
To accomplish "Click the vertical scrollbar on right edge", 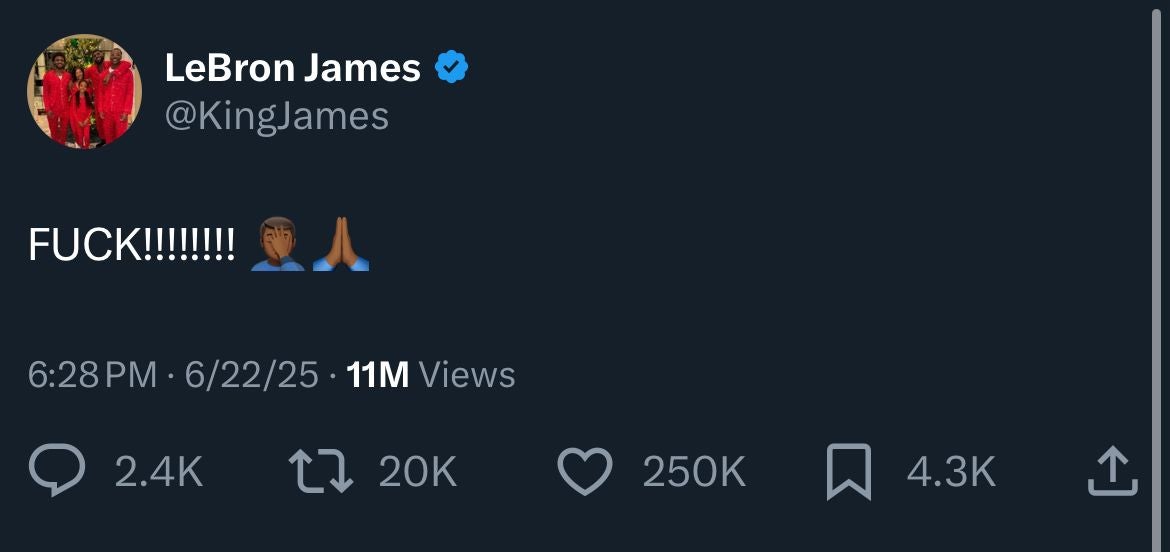I will tap(1162, 200).
